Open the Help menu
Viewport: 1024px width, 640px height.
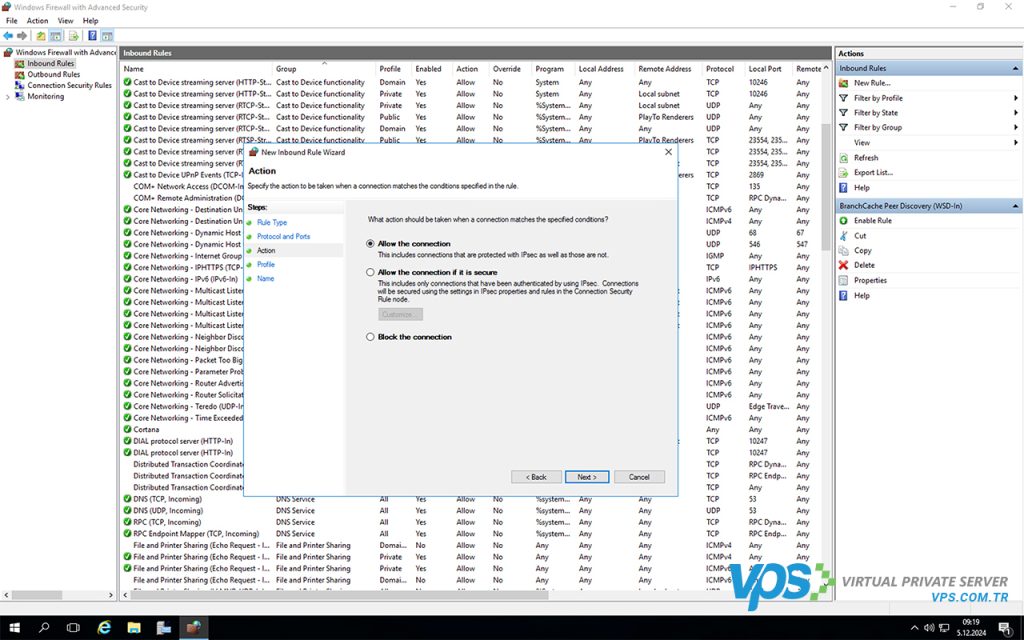pos(90,21)
